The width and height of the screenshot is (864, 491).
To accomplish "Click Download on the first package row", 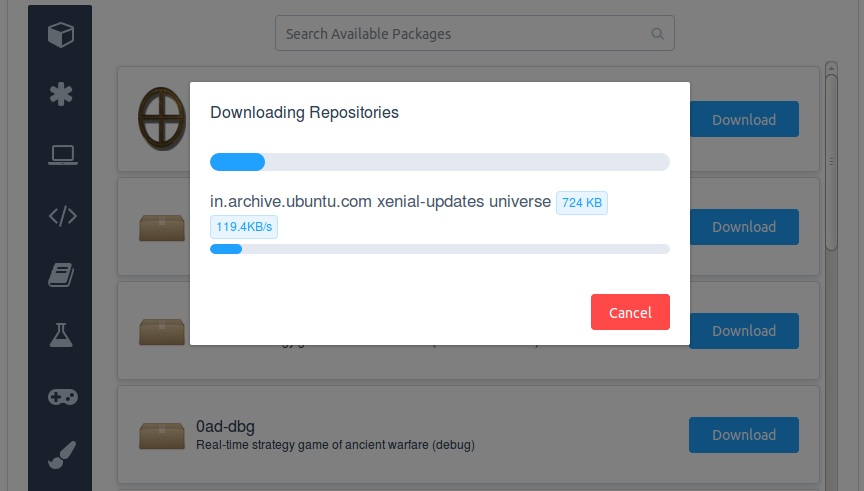I will [x=744, y=119].
